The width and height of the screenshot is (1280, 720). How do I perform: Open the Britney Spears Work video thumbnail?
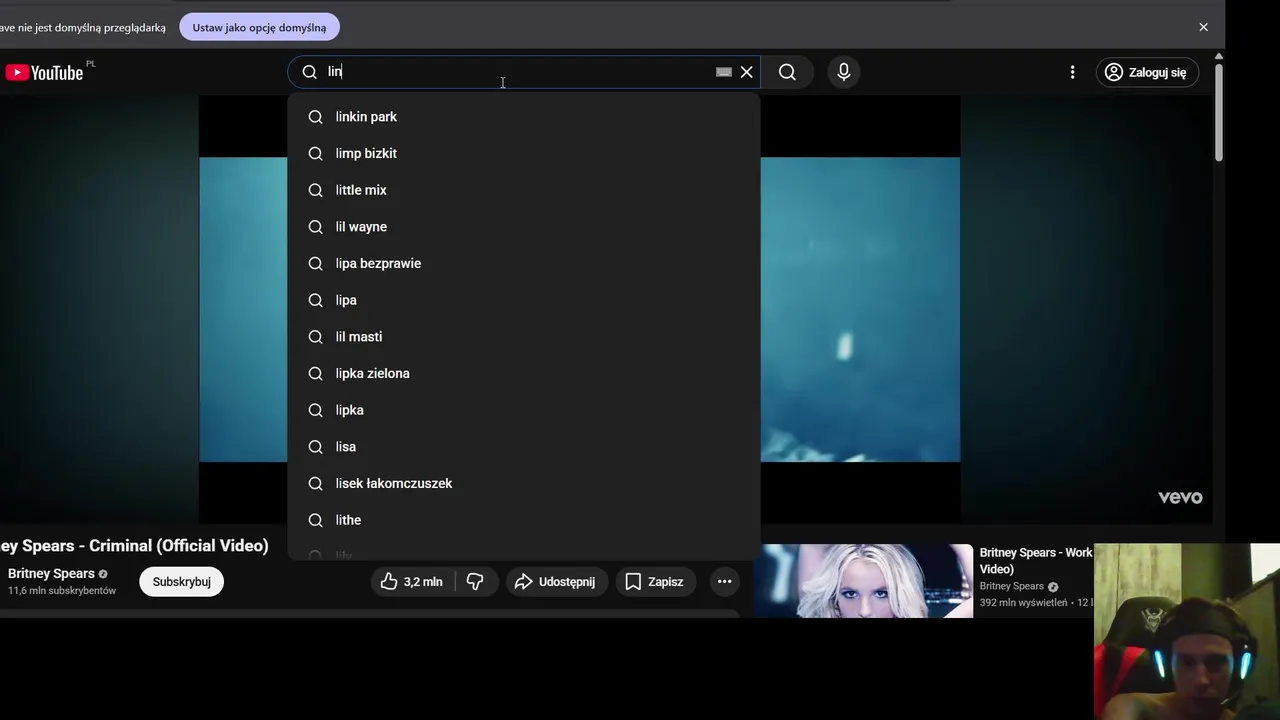click(863, 581)
